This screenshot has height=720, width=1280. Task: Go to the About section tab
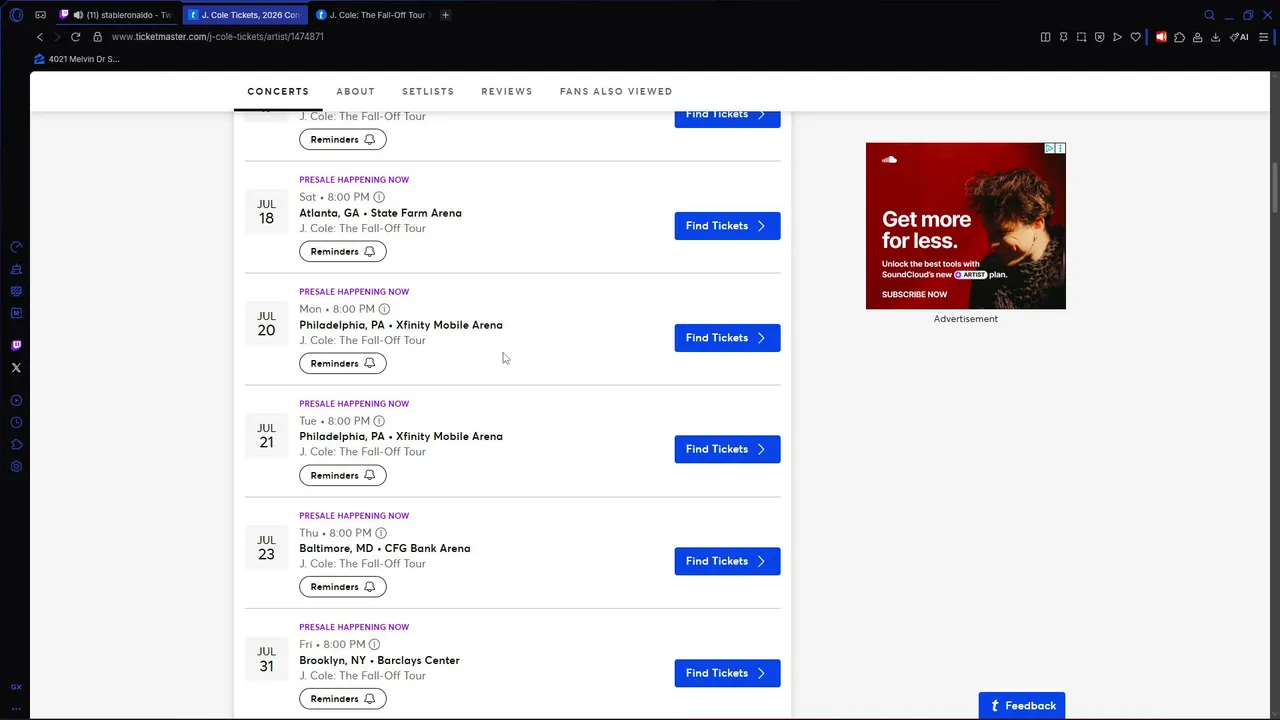pyautogui.click(x=355, y=91)
